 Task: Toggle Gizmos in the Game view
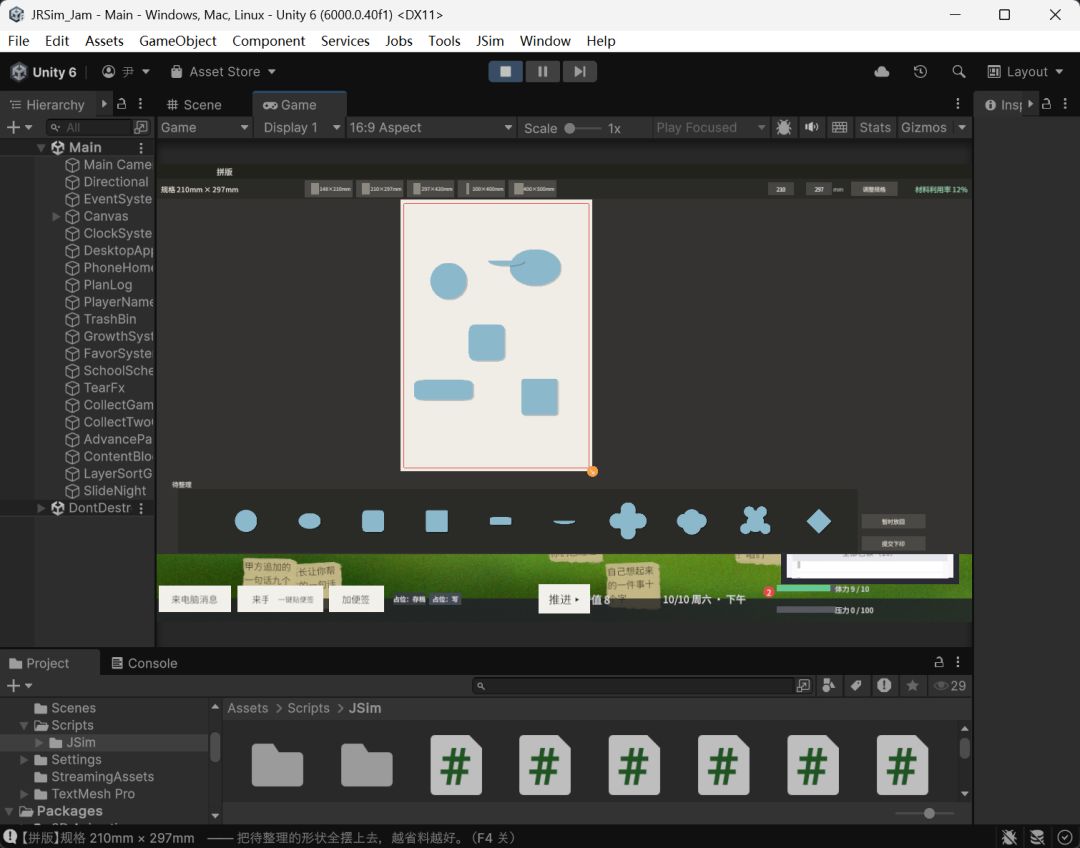pos(924,127)
